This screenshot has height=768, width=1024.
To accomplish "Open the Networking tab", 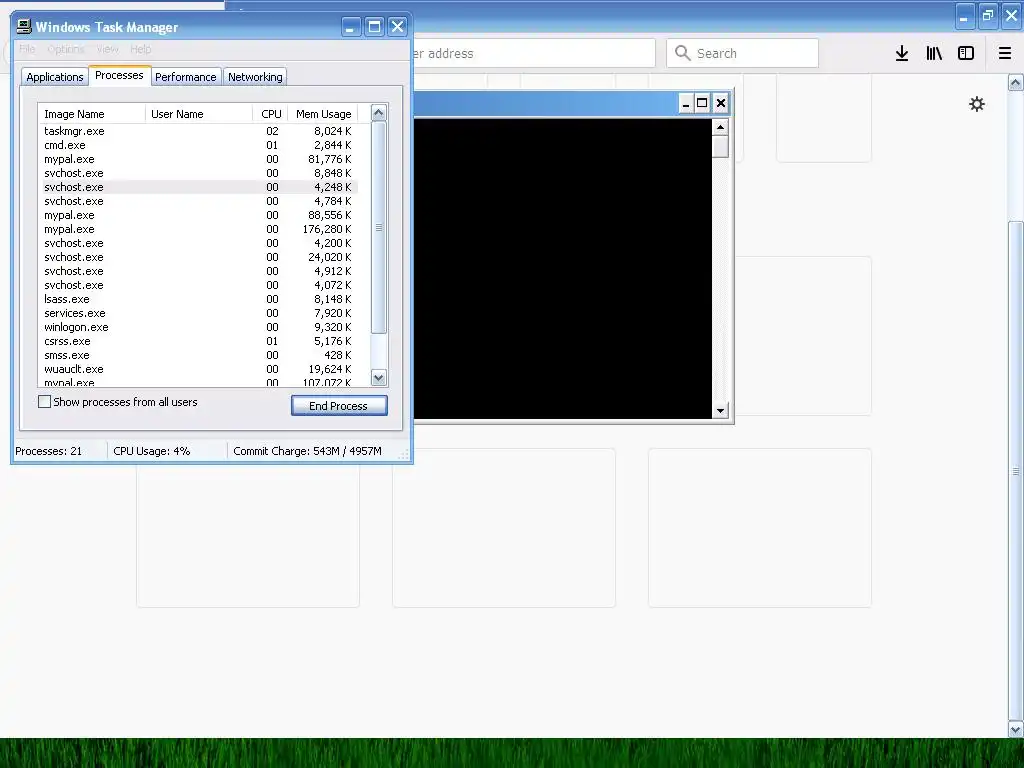I will click(255, 76).
